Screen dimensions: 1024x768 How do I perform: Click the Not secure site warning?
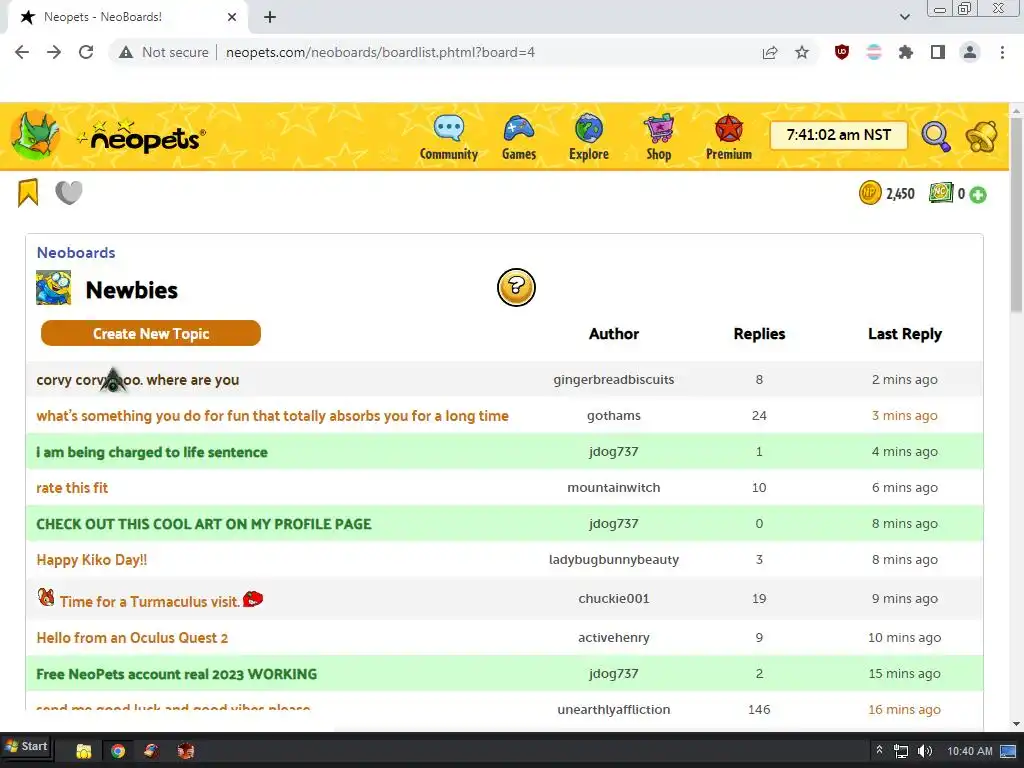pyautogui.click(x=164, y=52)
